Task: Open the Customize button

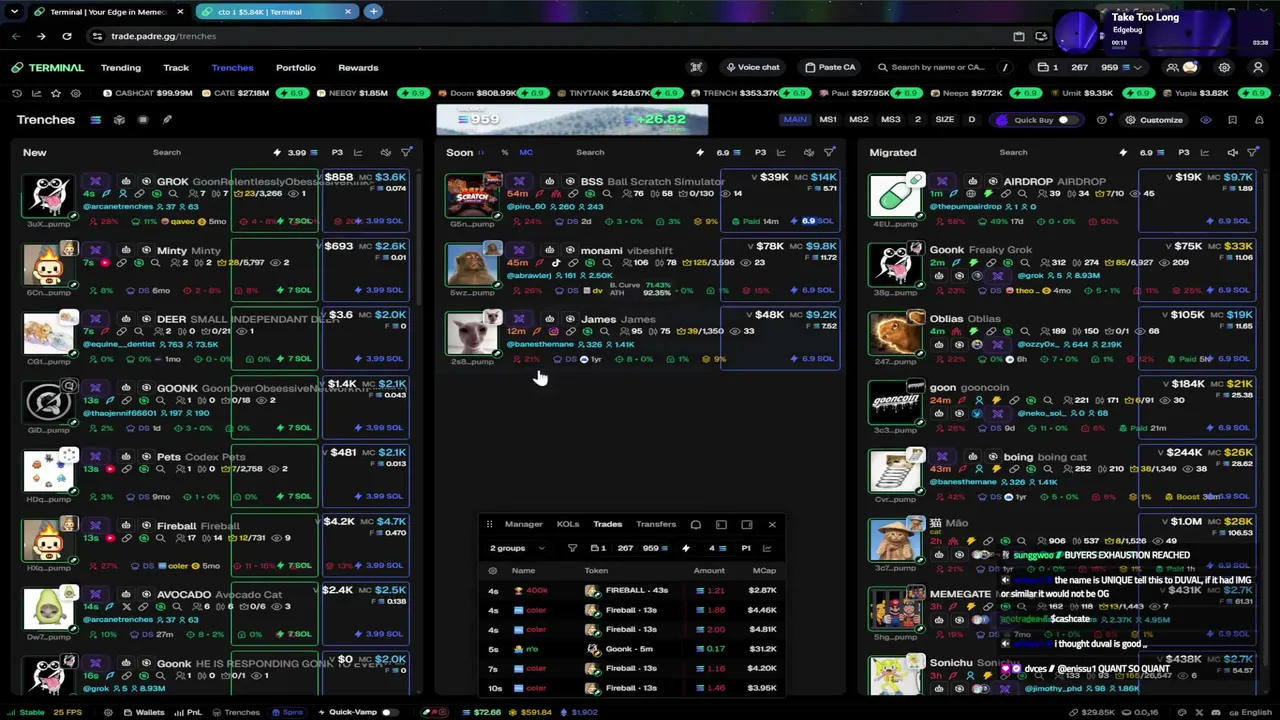Action: 1154,120
